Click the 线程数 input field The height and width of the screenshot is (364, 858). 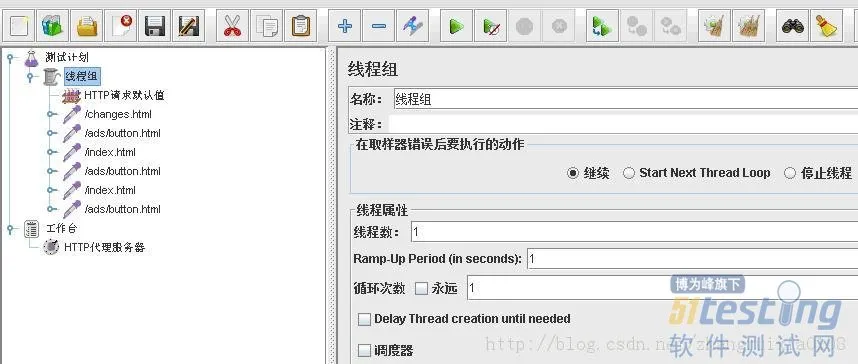tap(634, 232)
